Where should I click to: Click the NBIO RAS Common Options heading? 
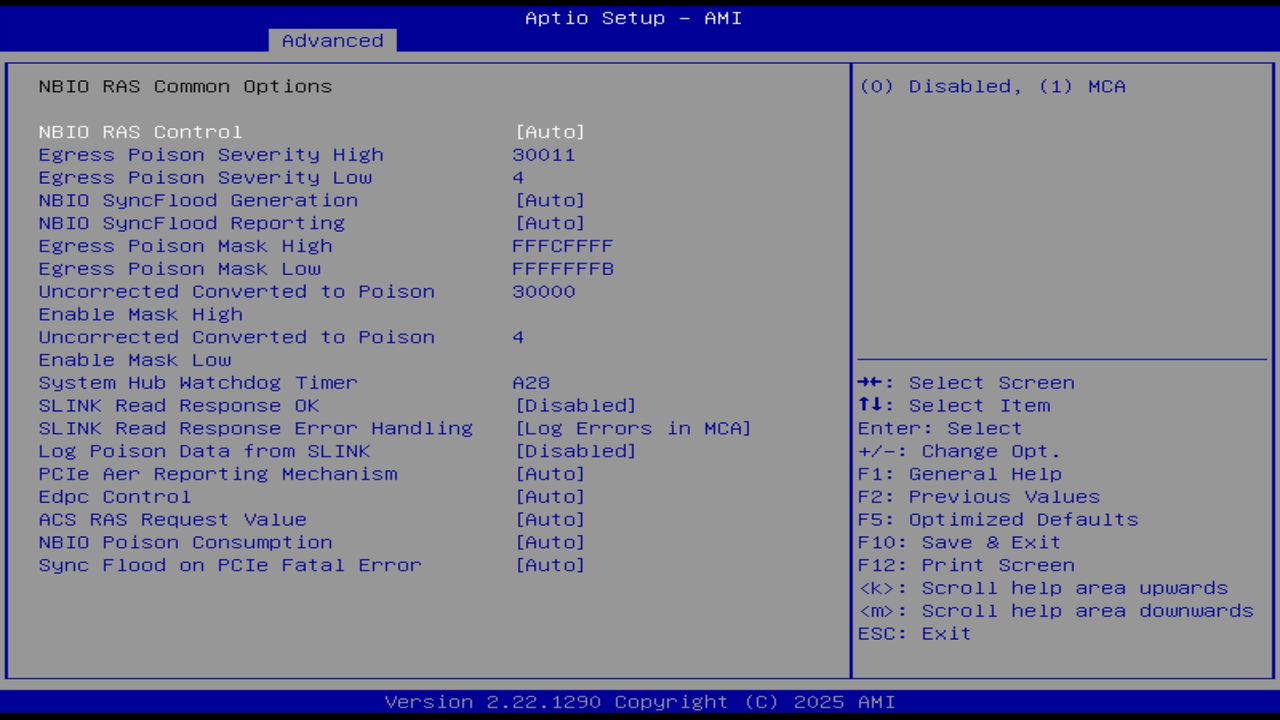pyautogui.click(x=185, y=87)
